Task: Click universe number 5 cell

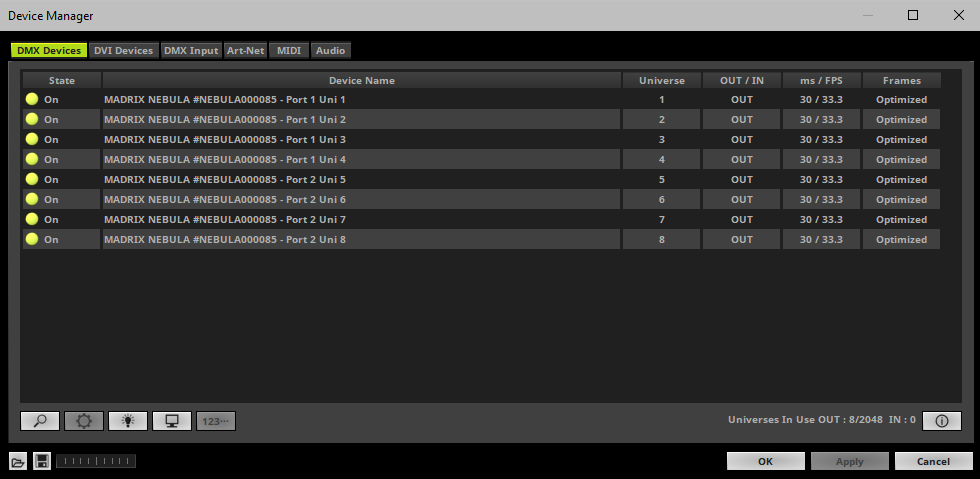Action: point(661,179)
